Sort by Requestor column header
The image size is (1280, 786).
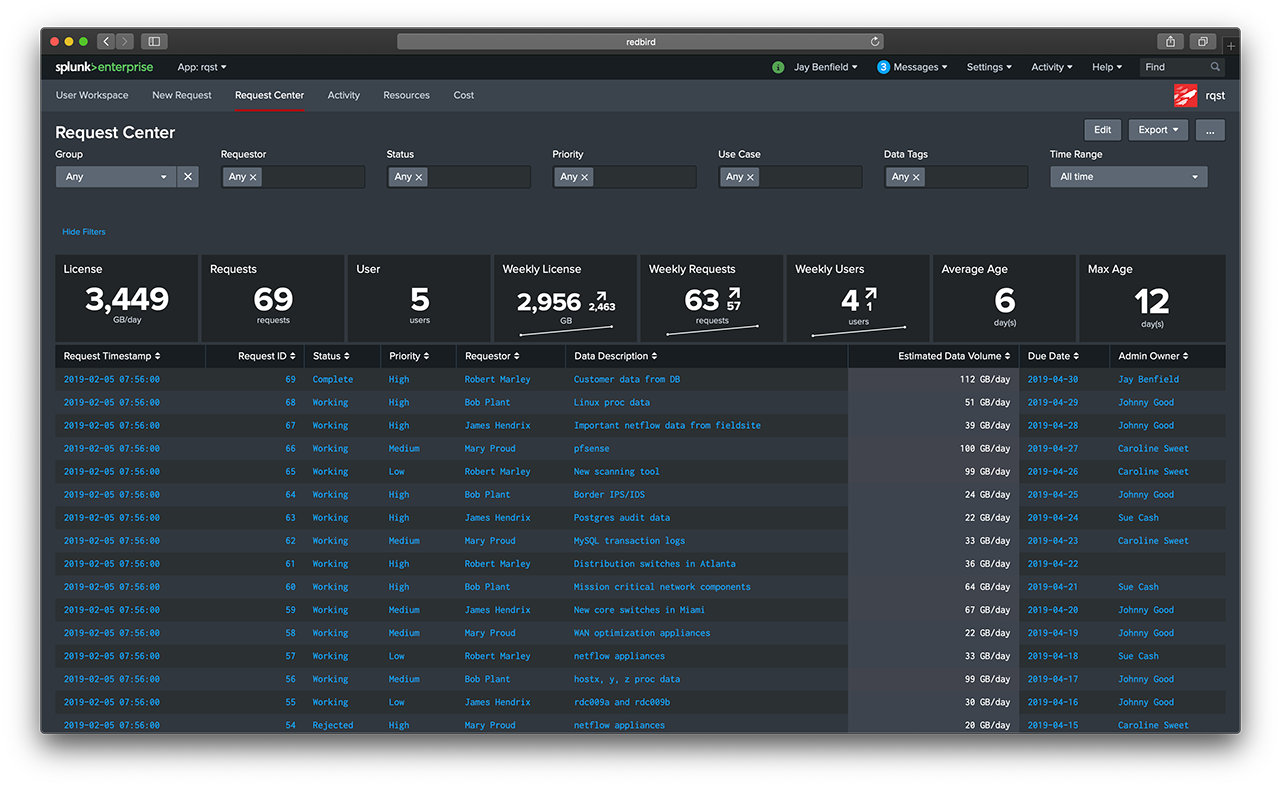coord(493,356)
